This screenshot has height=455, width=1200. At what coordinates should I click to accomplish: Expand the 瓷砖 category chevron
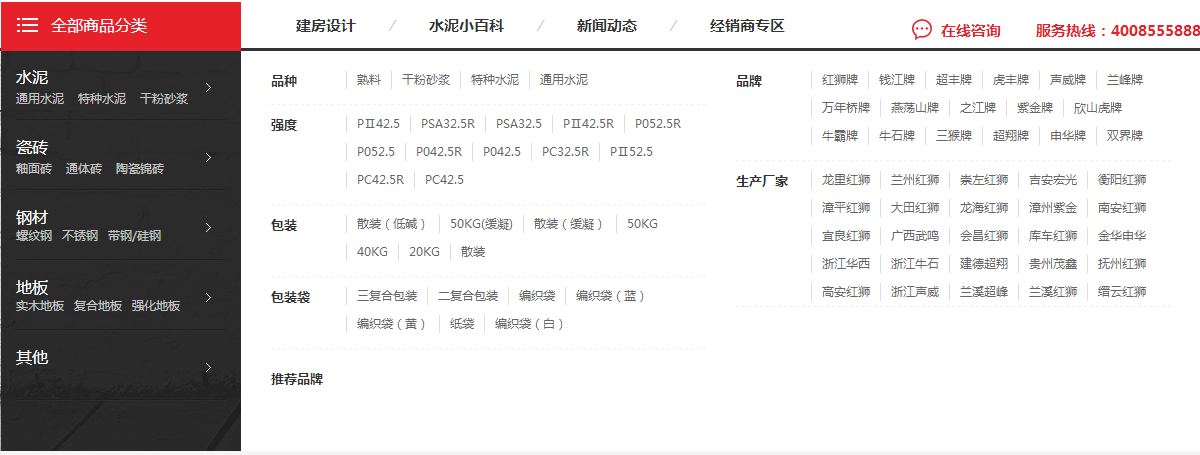tap(208, 157)
